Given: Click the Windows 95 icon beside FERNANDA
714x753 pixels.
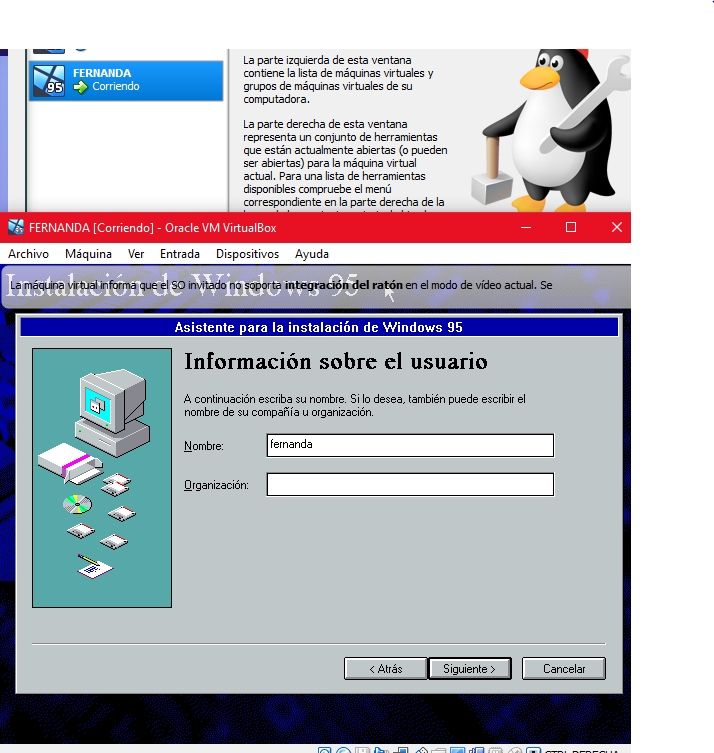Looking at the screenshot, I should (48, 80).
